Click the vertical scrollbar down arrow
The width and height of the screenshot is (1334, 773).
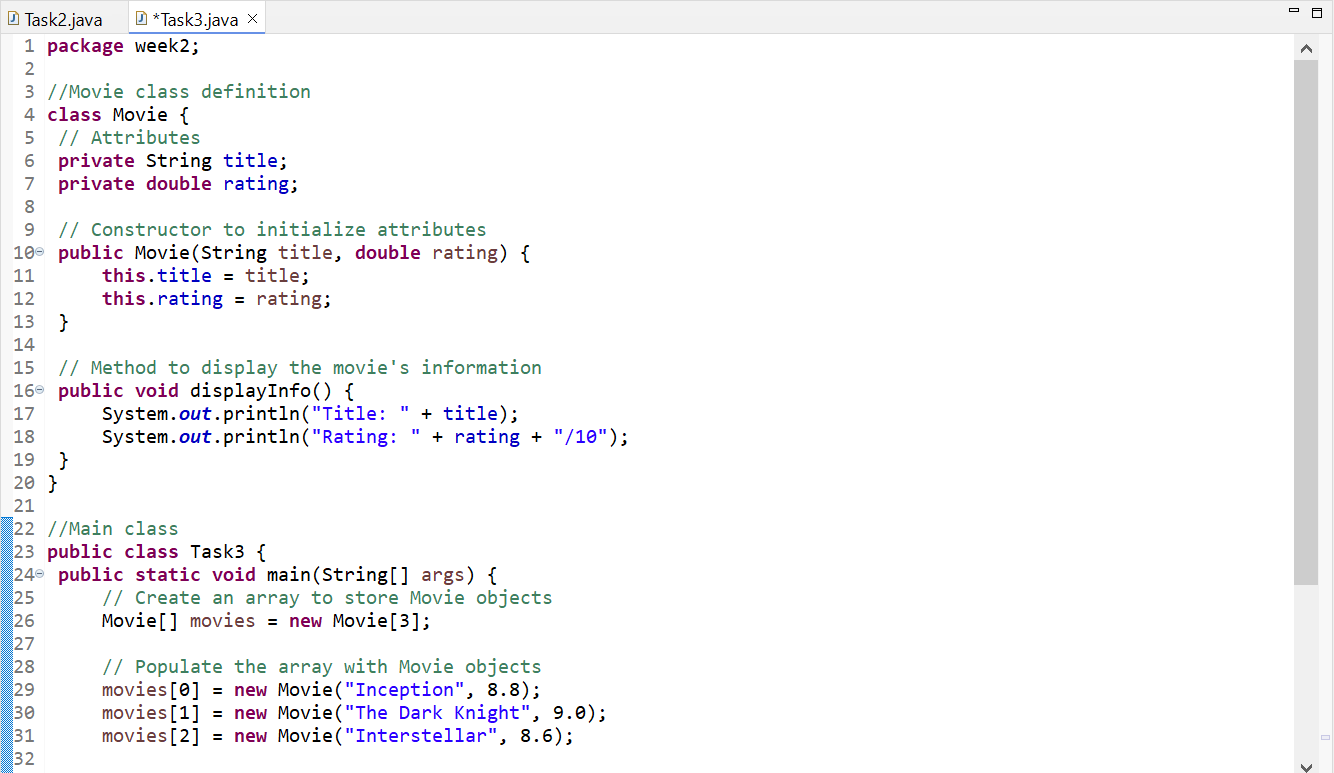click(x=1306, y=765)
